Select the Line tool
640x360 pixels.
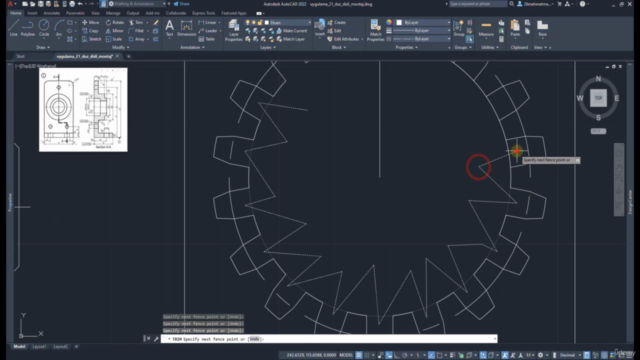pyautogui.click(x=13, y=28)
